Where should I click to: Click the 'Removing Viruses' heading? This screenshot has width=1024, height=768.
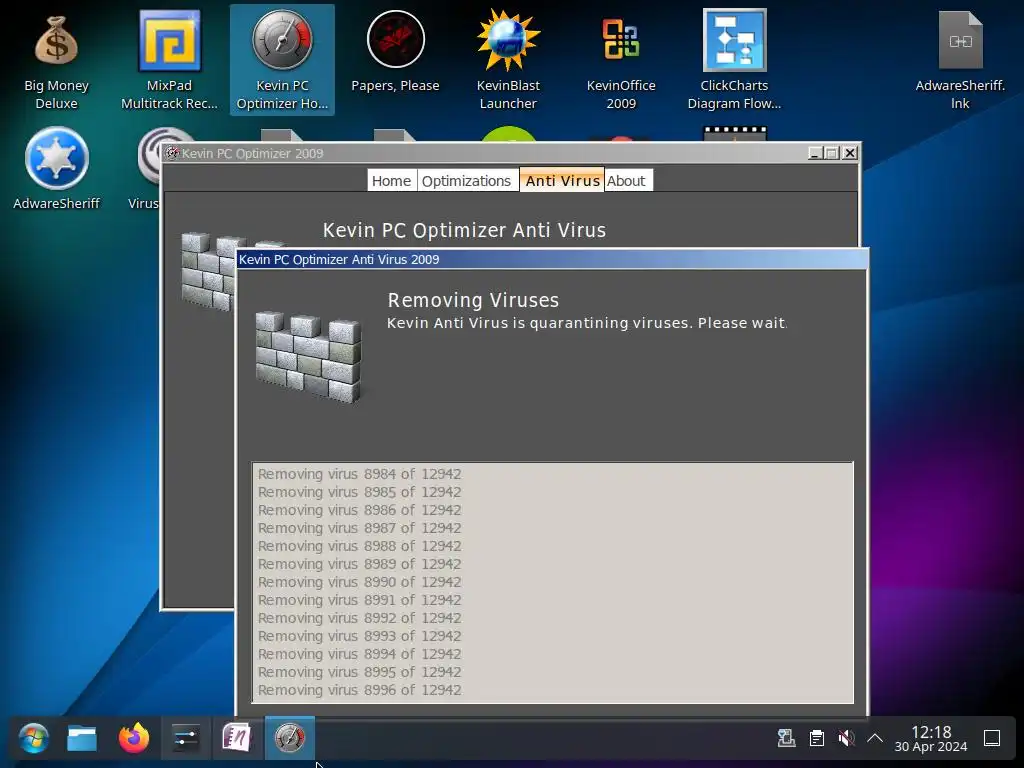473,300
